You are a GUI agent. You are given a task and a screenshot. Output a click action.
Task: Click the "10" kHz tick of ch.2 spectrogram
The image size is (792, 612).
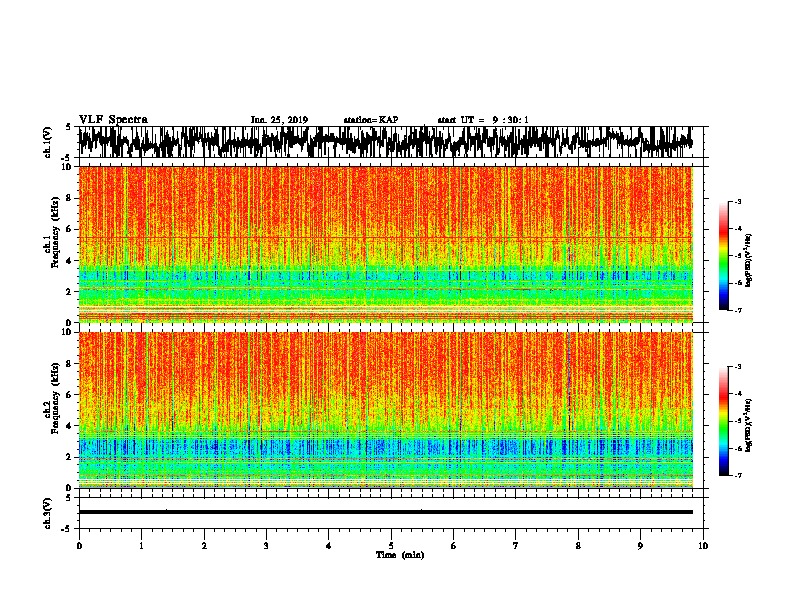(68, 332)
